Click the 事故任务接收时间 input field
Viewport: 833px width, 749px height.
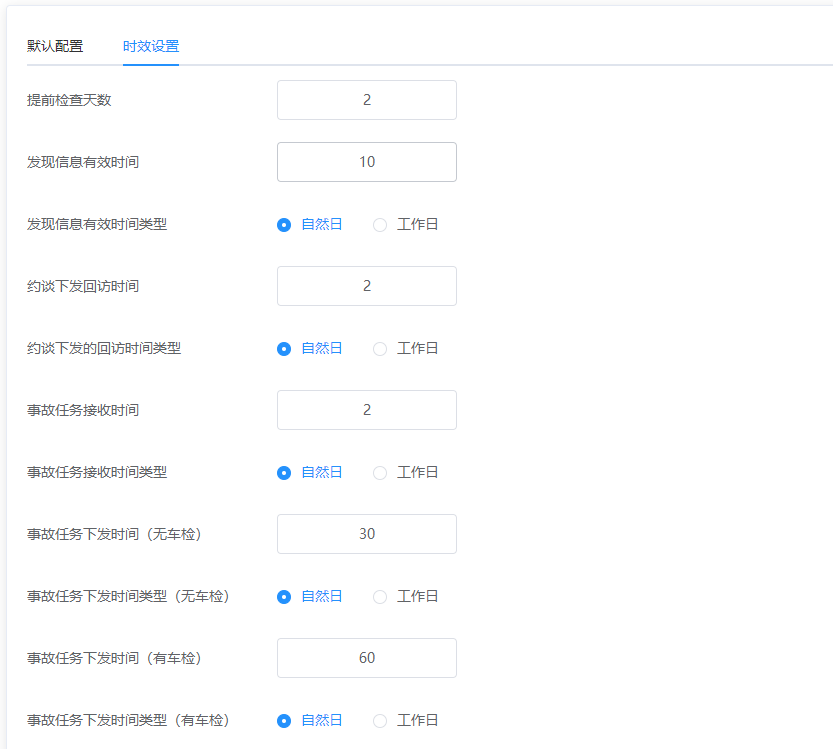[367, 410]
